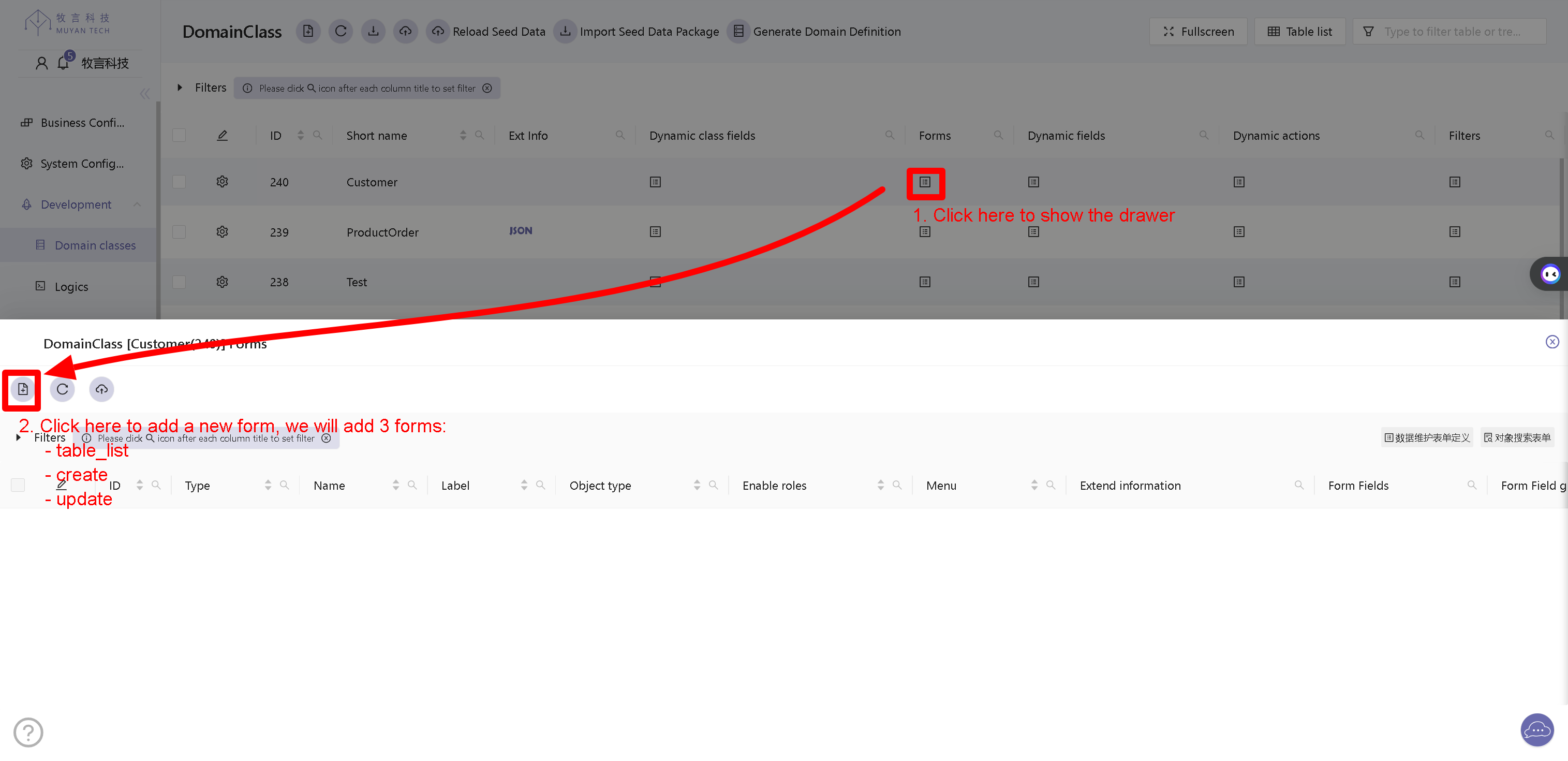Select the ProductOrder row checkbox
The width and height of the screenshot is (1568, 761).
point(179,231)
